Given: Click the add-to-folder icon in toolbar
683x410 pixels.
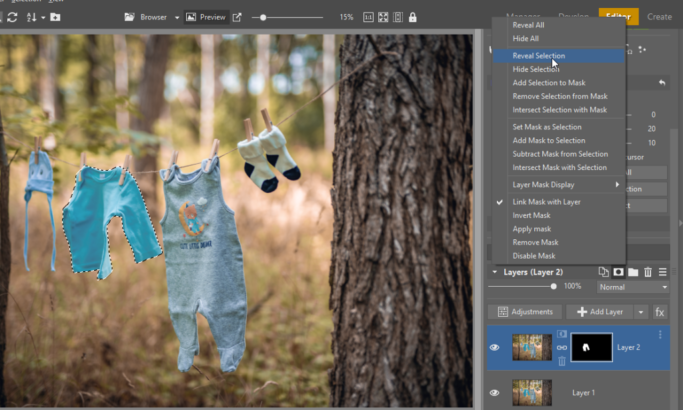Looking at the screenshot, I should [55, 17].
